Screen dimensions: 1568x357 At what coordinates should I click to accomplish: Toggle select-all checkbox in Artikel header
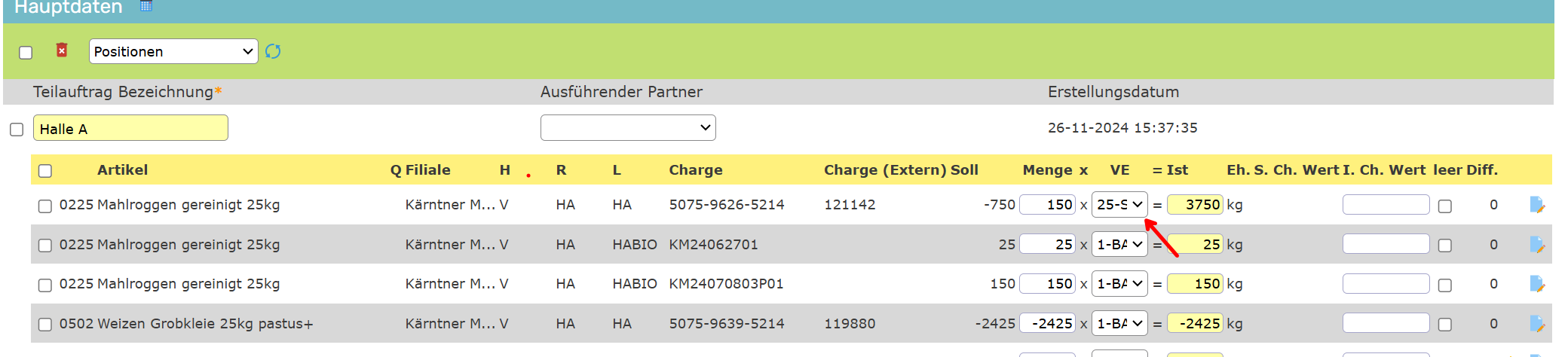(45, 171)
